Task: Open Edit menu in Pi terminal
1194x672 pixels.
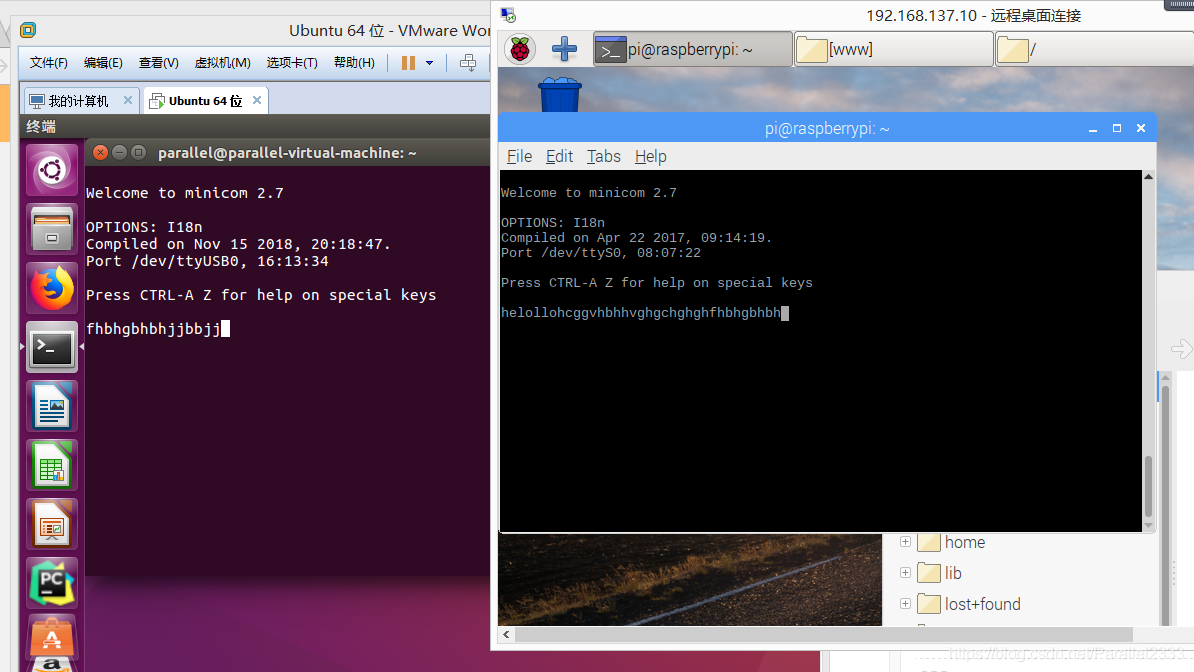Action: 559,156
